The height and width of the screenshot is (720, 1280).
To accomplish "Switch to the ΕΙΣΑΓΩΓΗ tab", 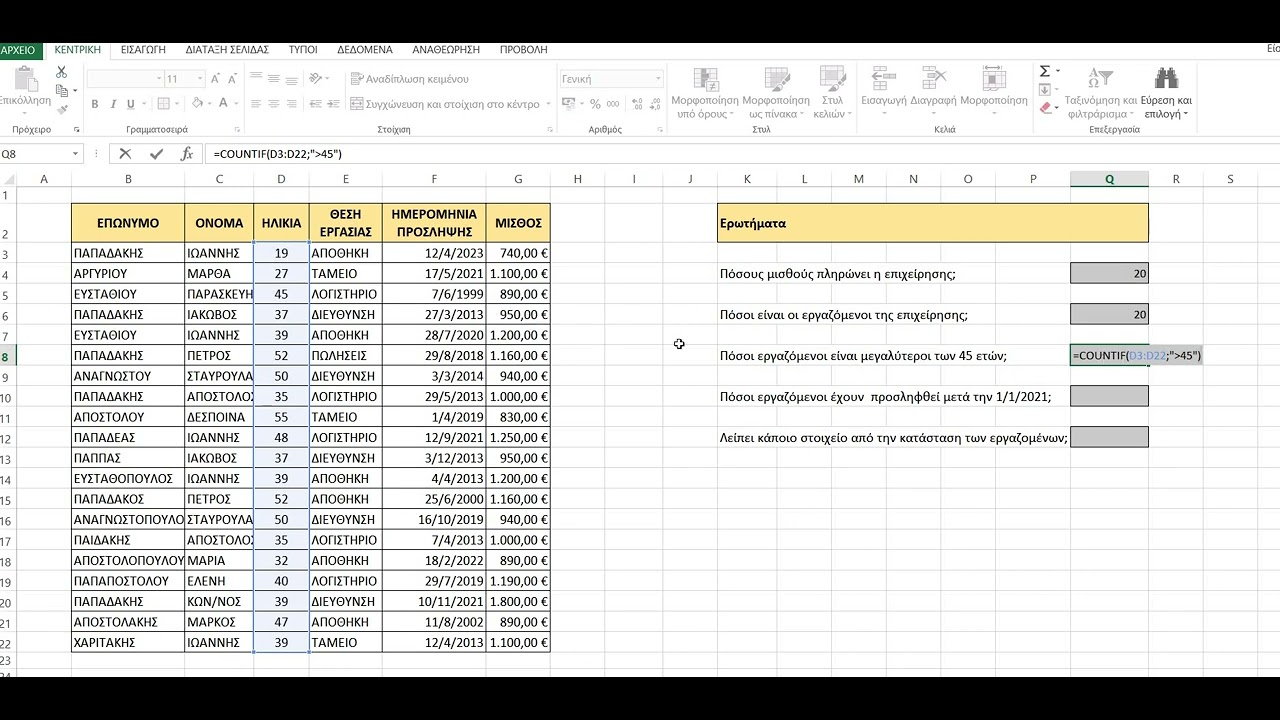I will (x=143, y=50).
